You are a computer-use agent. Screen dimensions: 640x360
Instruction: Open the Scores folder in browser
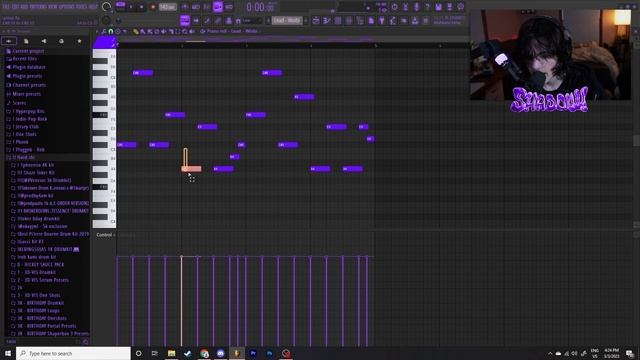pos(19,103)
